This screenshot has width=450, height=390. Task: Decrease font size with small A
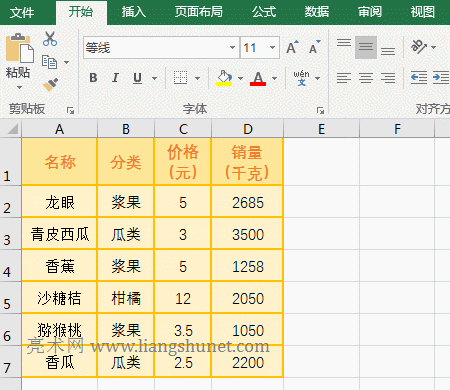click(314, 47)
